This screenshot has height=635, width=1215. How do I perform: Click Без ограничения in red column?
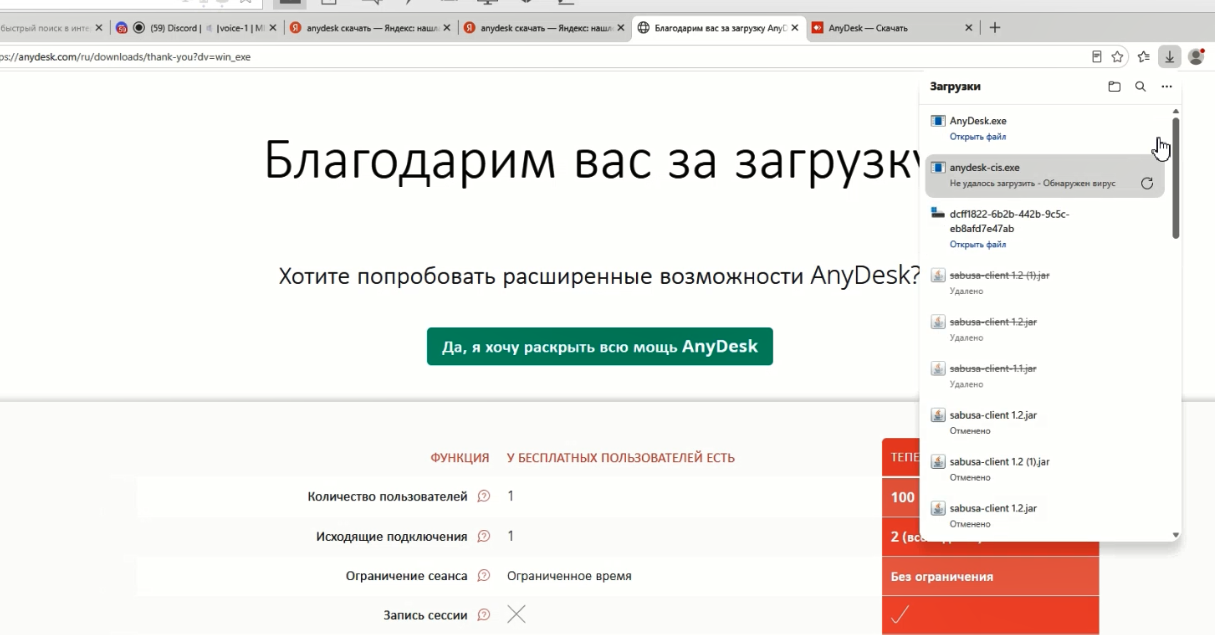[942, 577]
